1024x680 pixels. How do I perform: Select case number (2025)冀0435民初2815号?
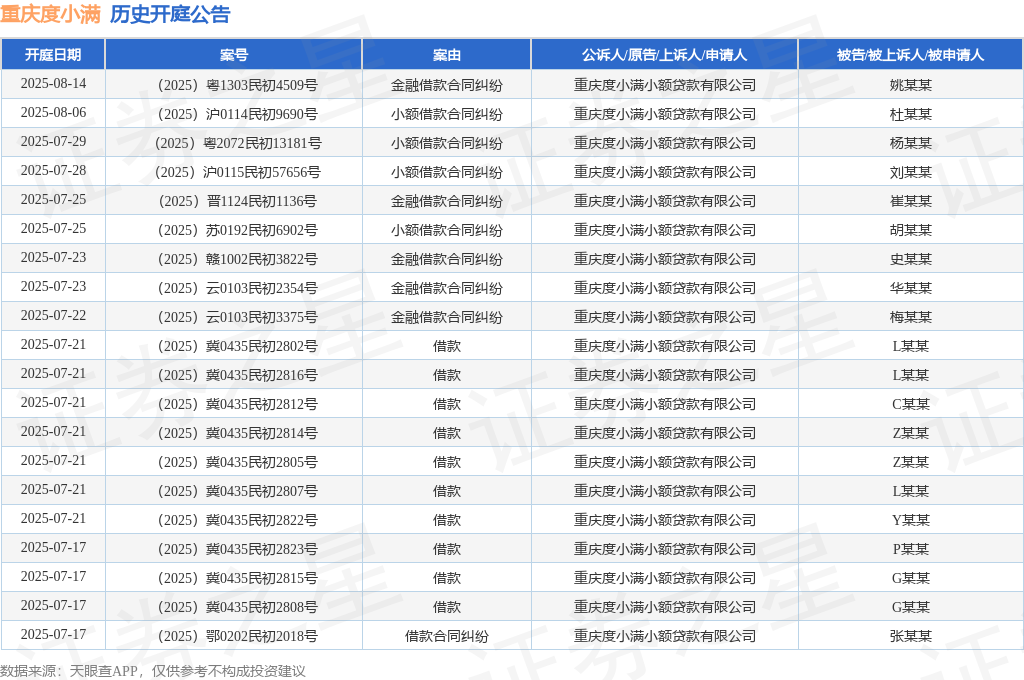coord(237,578)
